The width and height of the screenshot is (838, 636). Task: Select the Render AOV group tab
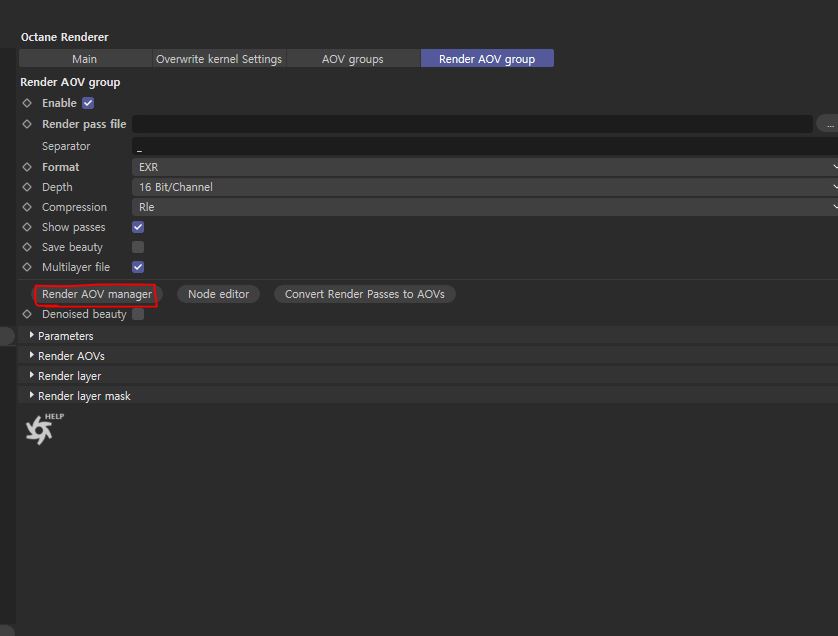click(x=487, y=59)
